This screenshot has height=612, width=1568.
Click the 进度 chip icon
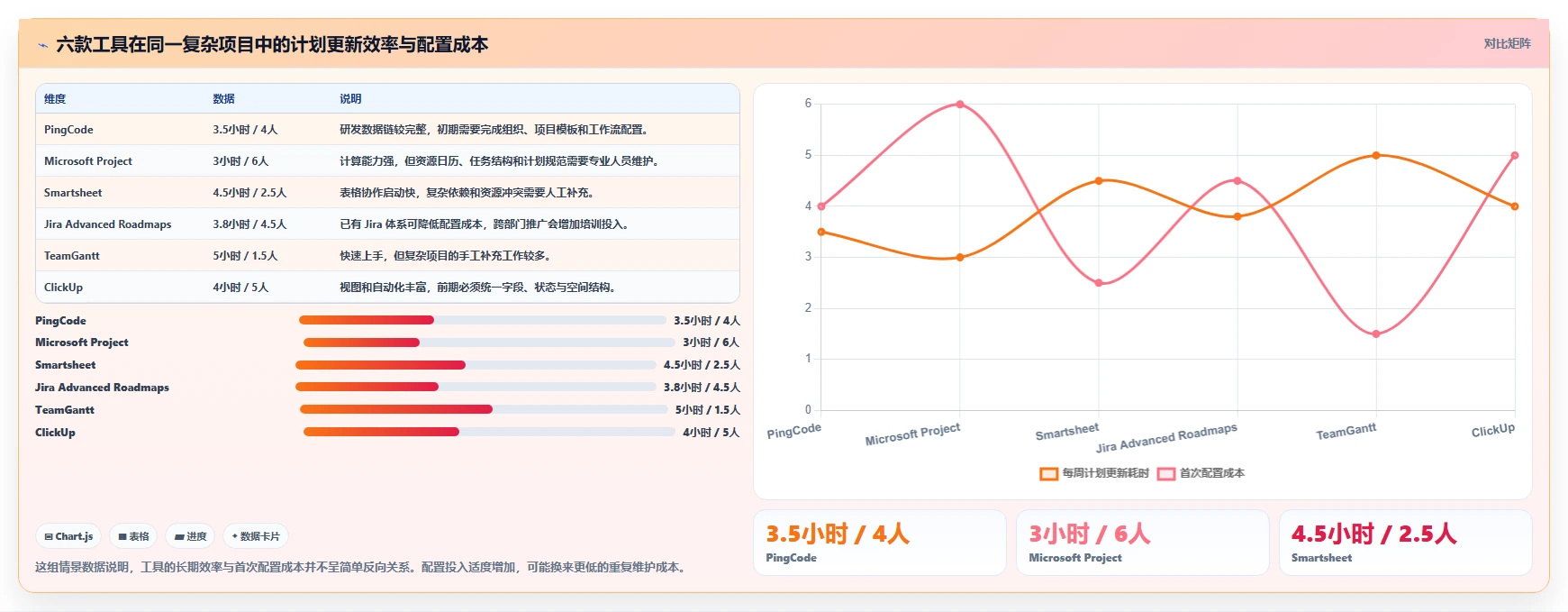[179, 536]
